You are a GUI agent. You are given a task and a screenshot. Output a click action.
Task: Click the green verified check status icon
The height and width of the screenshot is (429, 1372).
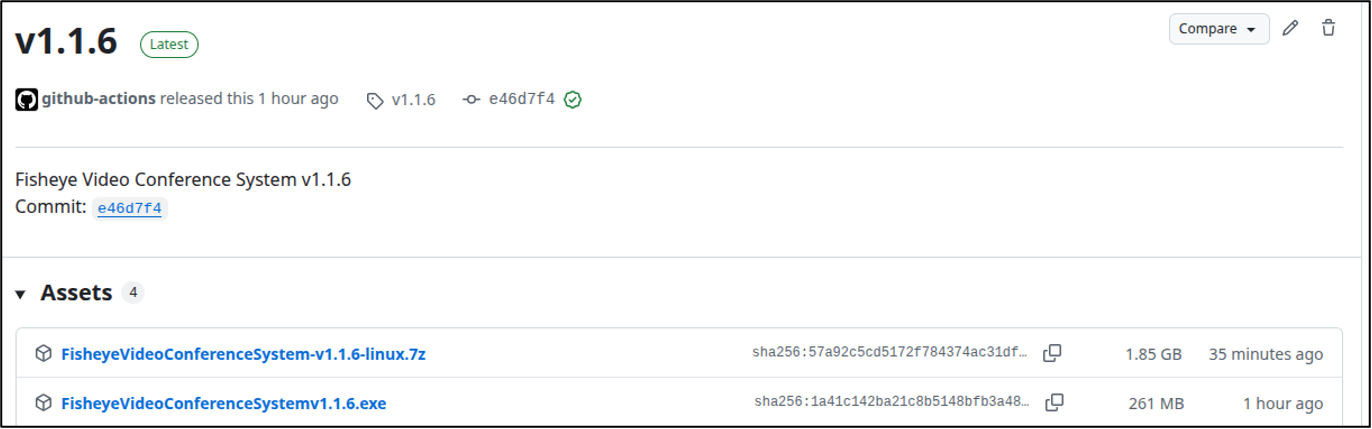tap(573, 99)
